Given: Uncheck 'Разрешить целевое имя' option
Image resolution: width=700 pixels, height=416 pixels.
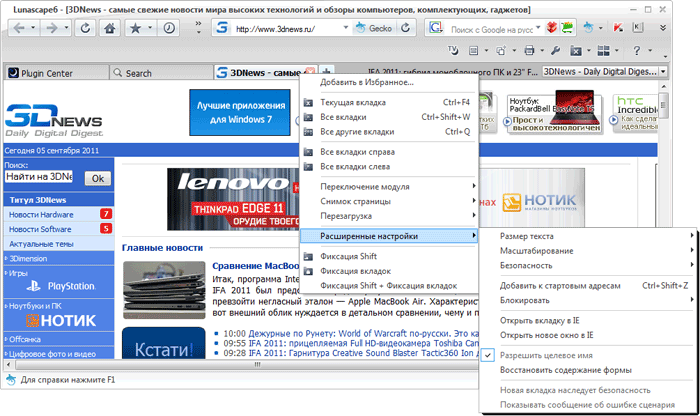Looking at the screenshot, I should 588,355.
